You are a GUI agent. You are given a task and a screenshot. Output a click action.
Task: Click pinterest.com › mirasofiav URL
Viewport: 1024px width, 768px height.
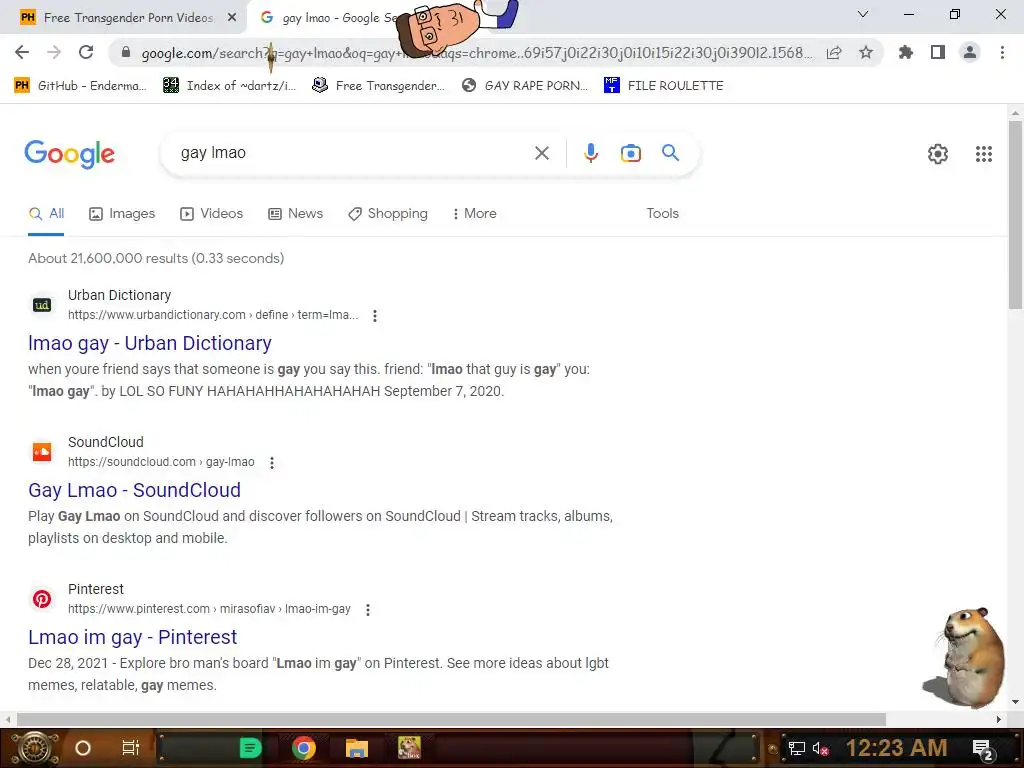tap(209, 609)
